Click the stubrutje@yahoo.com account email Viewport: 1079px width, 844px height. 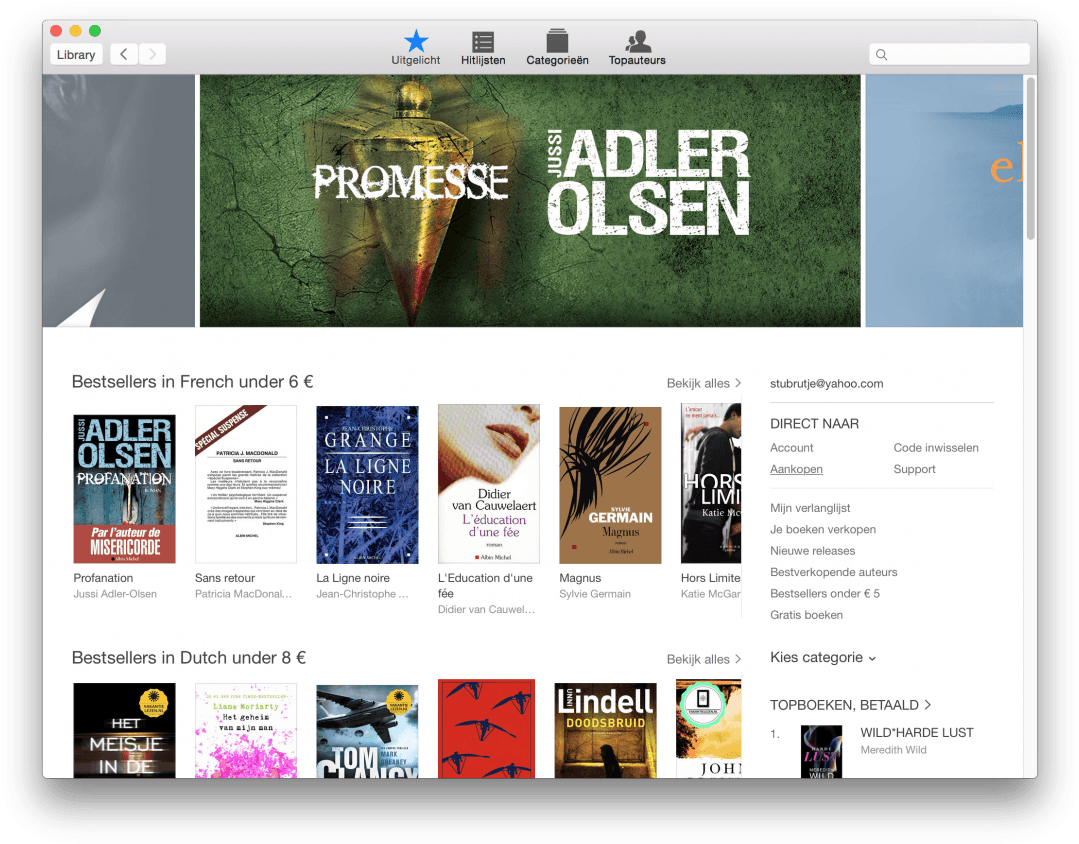click(826, 384)
